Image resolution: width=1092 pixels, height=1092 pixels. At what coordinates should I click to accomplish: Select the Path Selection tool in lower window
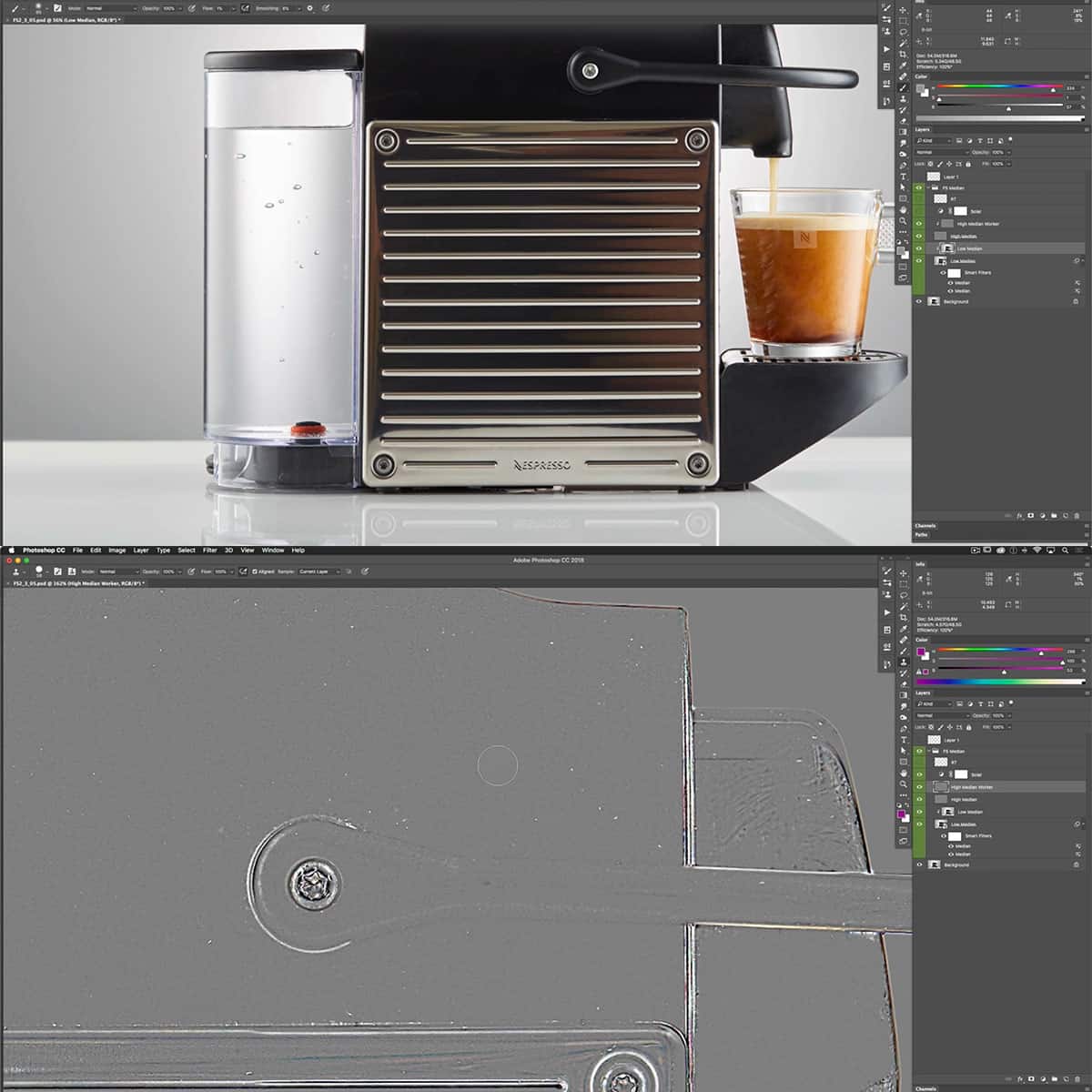coord(904,751)
